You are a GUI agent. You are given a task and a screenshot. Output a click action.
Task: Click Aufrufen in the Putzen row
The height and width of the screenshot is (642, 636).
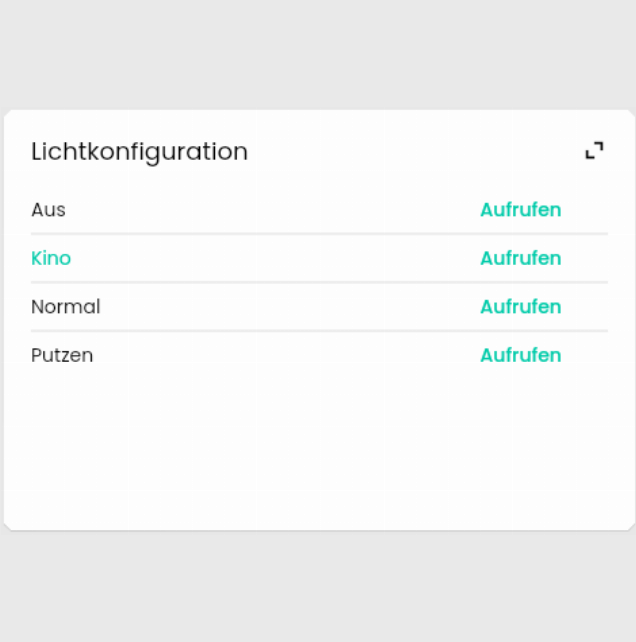coord(520,355)
